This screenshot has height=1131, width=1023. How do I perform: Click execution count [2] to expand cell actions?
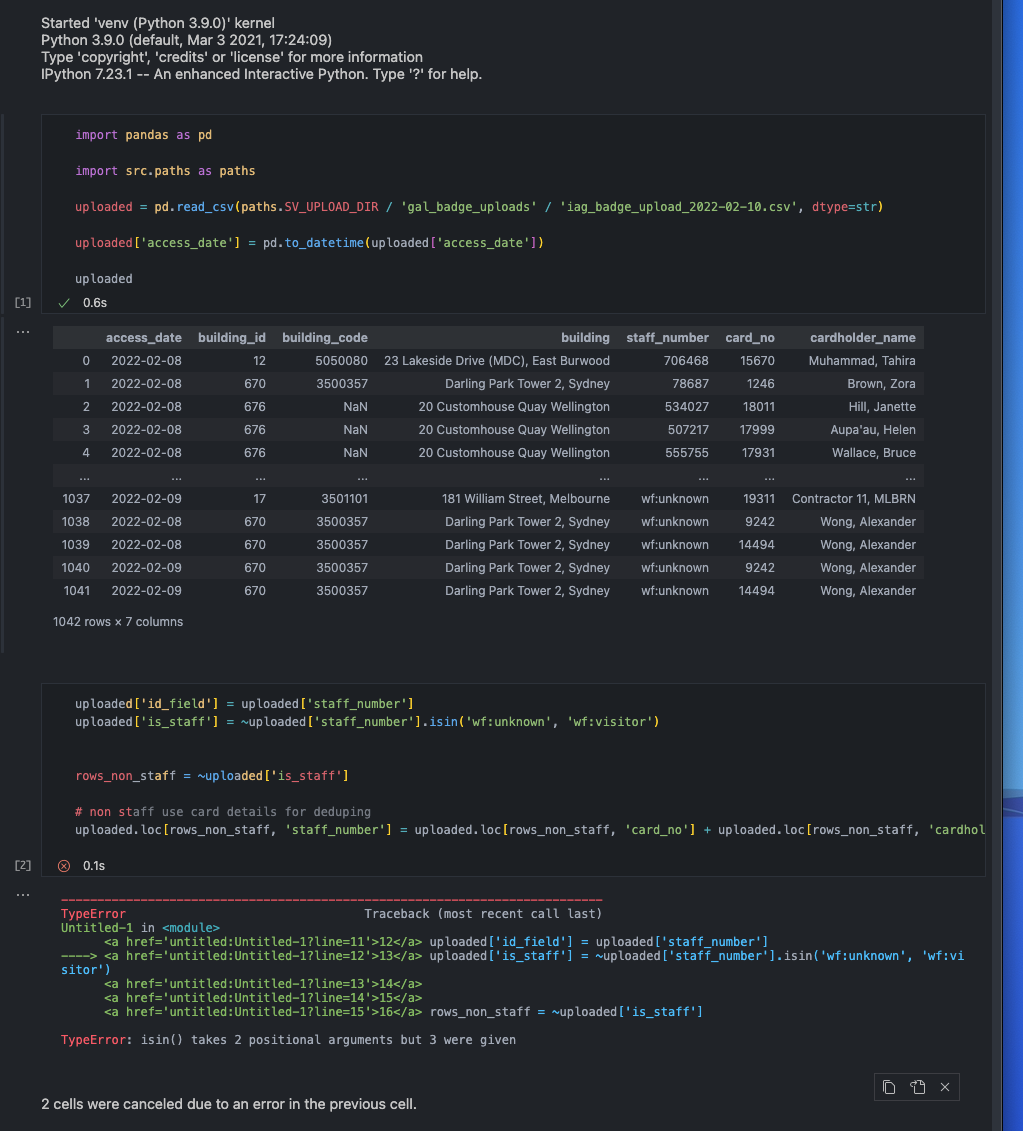[x=22, y=865]
